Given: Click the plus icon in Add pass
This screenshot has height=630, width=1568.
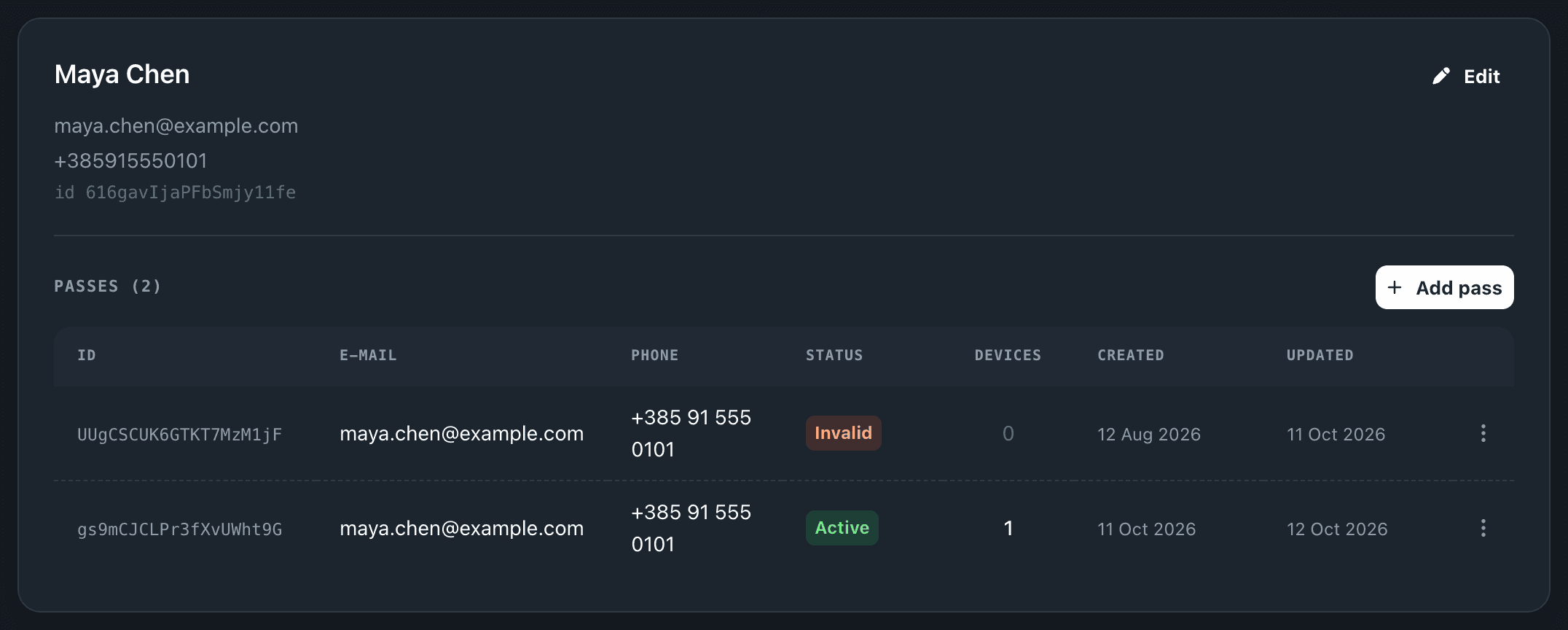Looking at the screenshot, I should 1394,287.
